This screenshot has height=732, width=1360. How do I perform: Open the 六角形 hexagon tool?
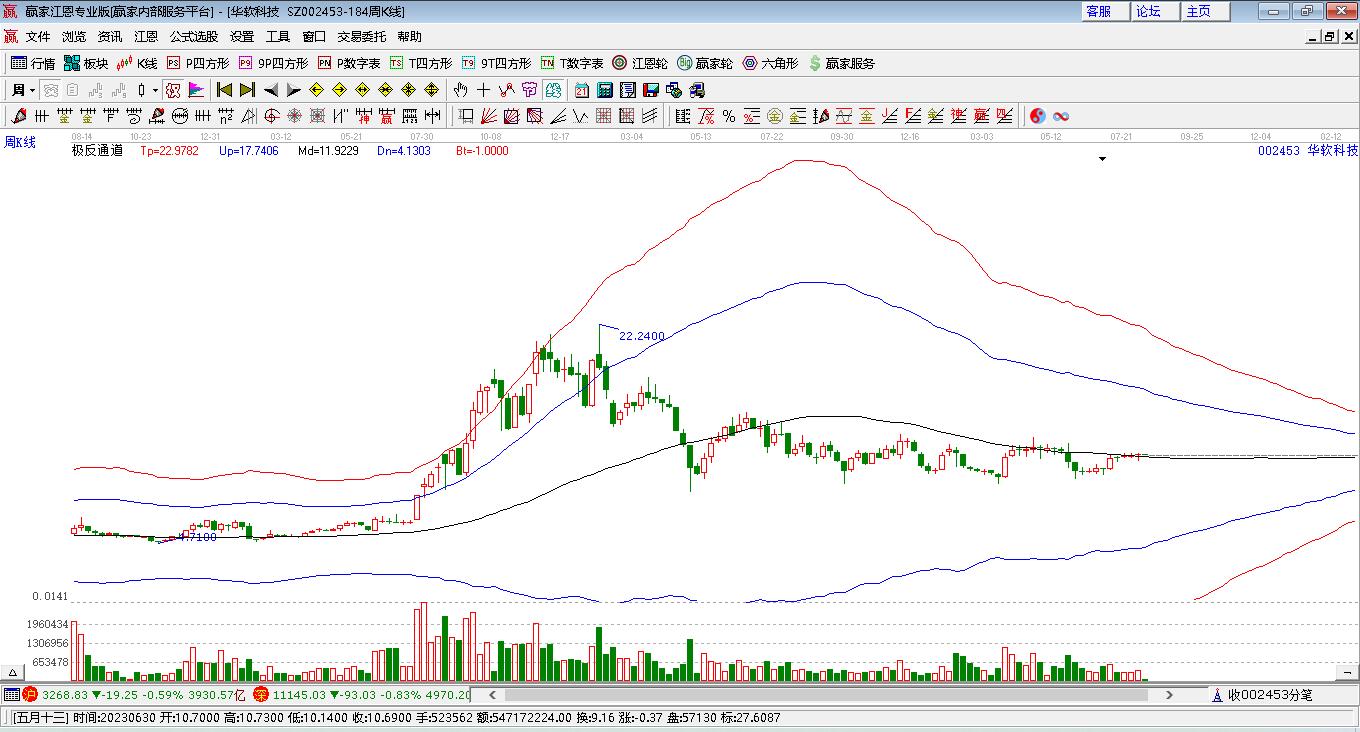[770, 63]
